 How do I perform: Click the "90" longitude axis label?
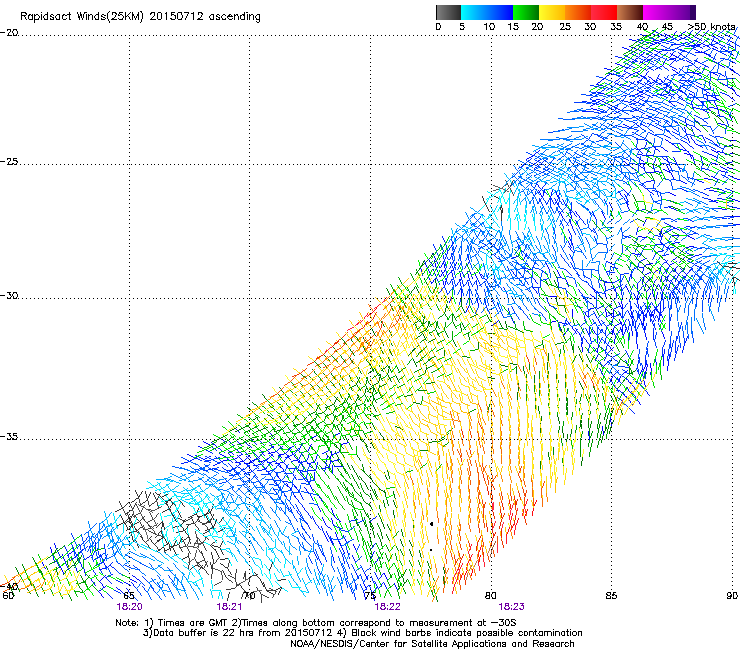[732, 596]
